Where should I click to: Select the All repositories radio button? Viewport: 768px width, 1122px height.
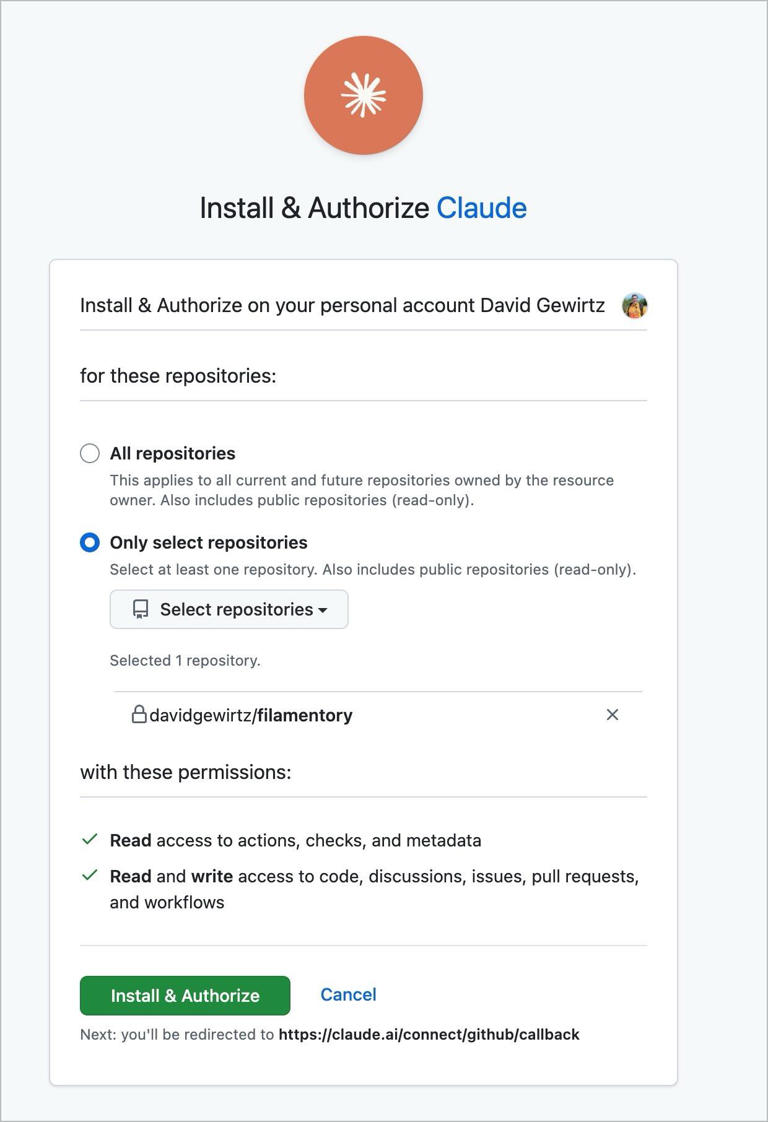(x=90, y=453)
